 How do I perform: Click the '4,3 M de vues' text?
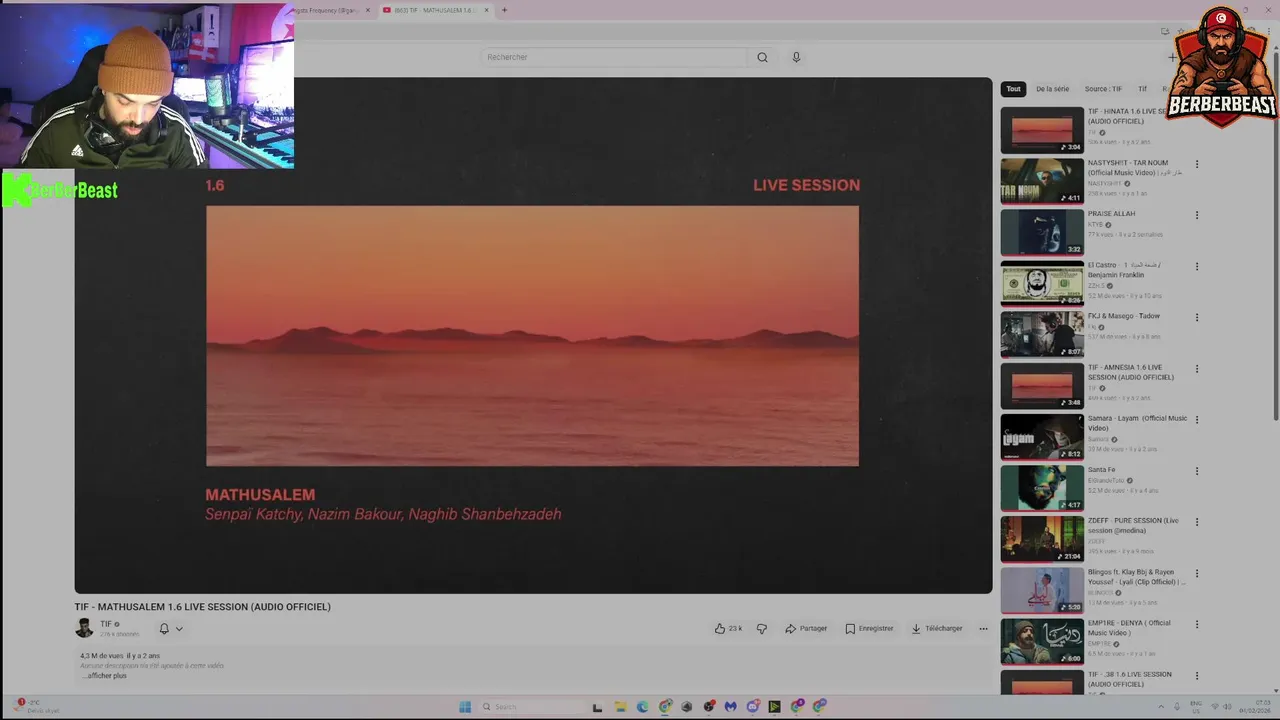102,656
